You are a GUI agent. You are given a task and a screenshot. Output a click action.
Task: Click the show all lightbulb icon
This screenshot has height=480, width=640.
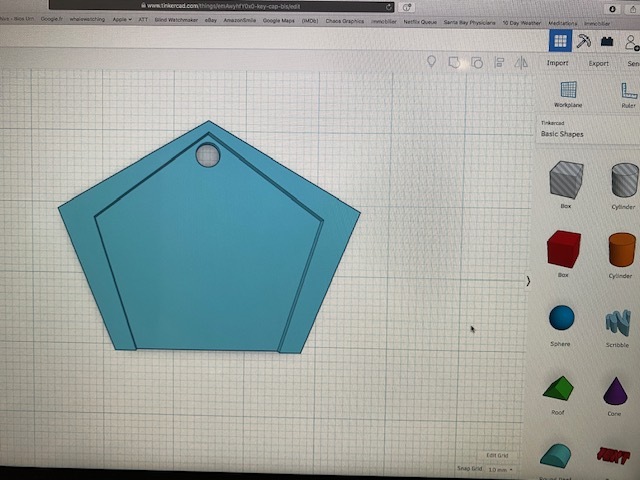(x=431, y=62)
